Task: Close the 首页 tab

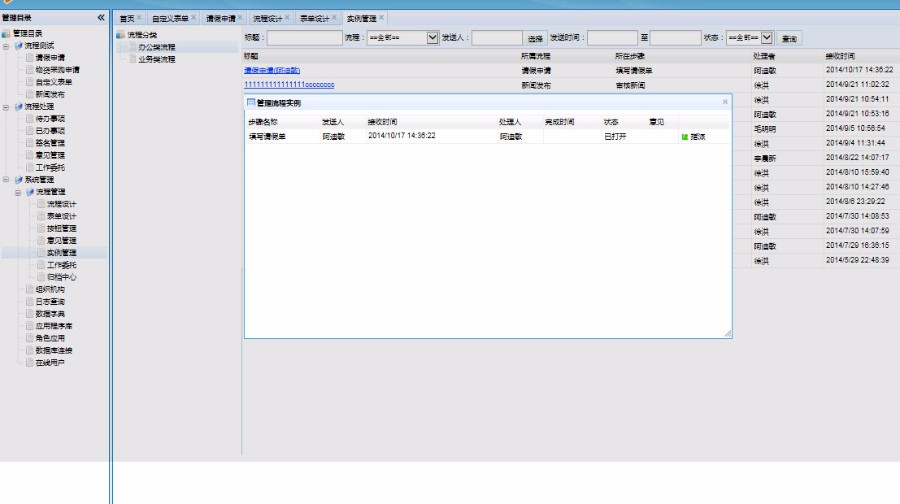Action: 139,18
